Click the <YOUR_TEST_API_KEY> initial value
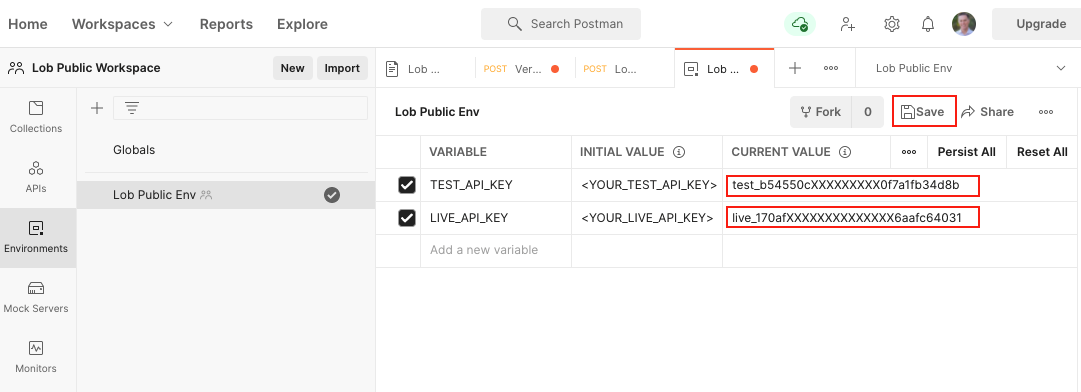 649,185
